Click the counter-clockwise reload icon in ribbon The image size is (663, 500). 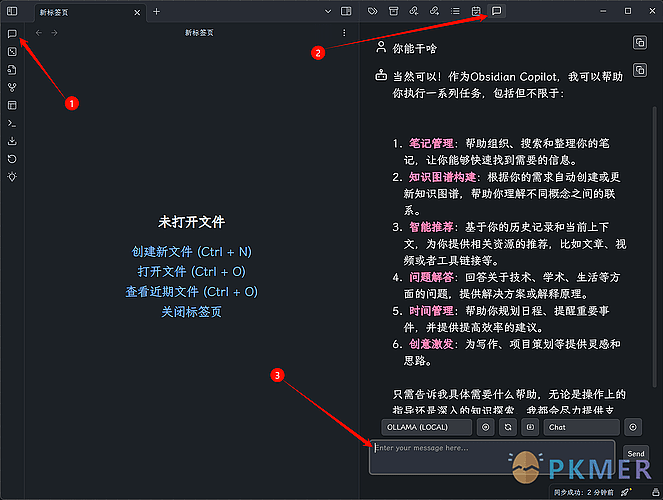tap(12, 159)
